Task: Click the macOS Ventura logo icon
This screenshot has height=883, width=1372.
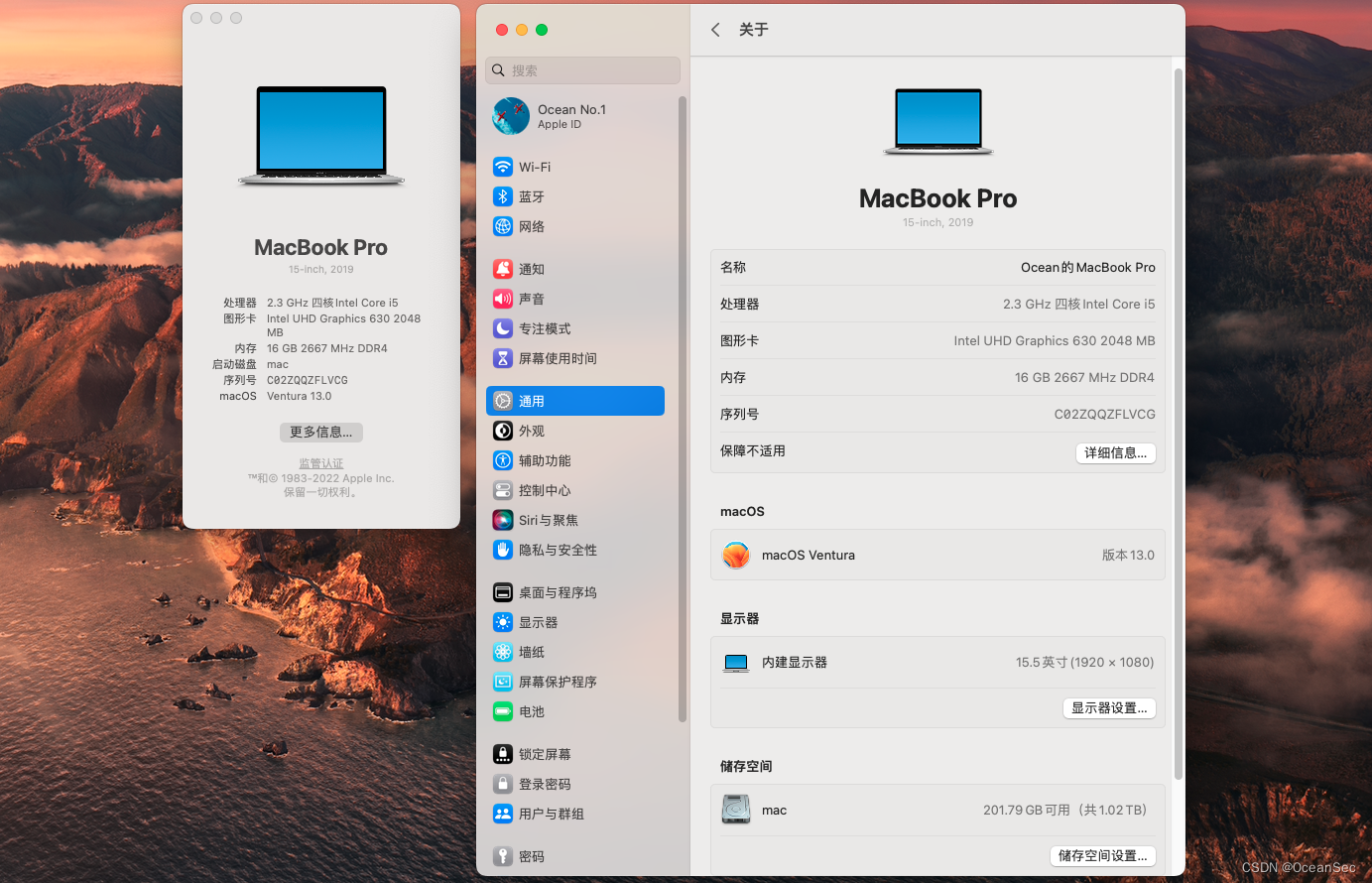Action: [736, 555]
